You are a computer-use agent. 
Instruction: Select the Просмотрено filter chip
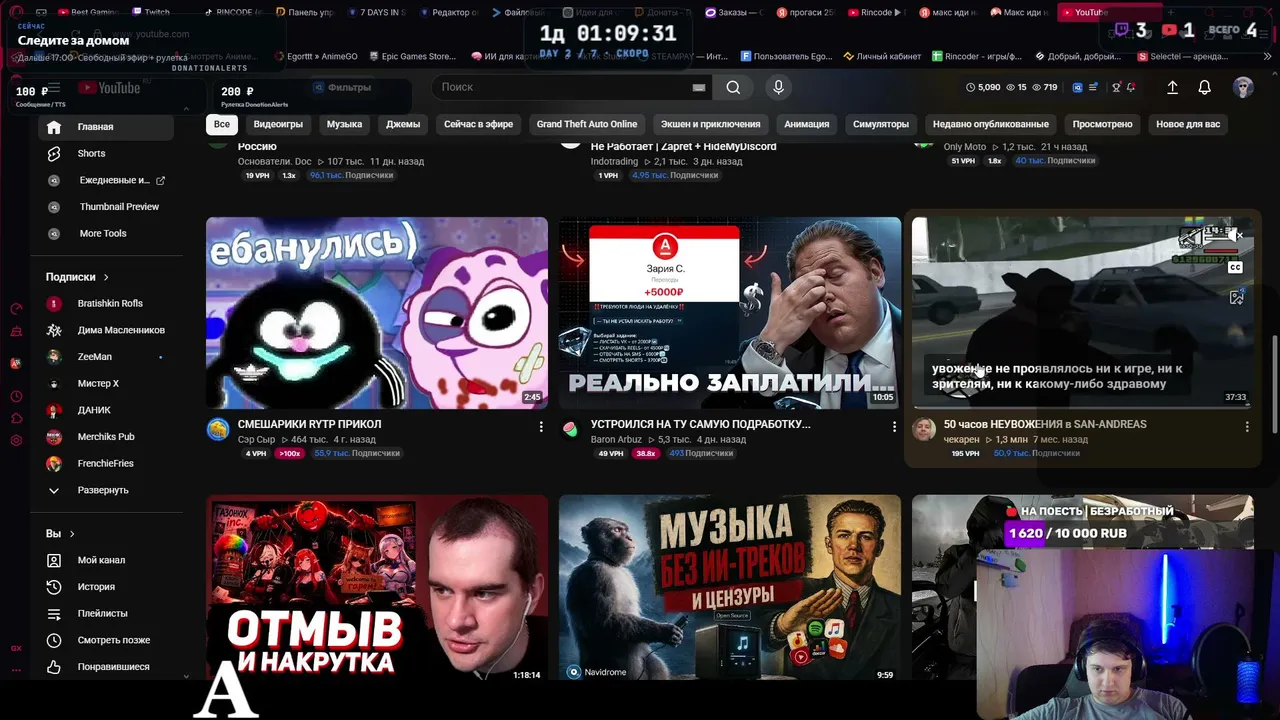[1102, 124]
